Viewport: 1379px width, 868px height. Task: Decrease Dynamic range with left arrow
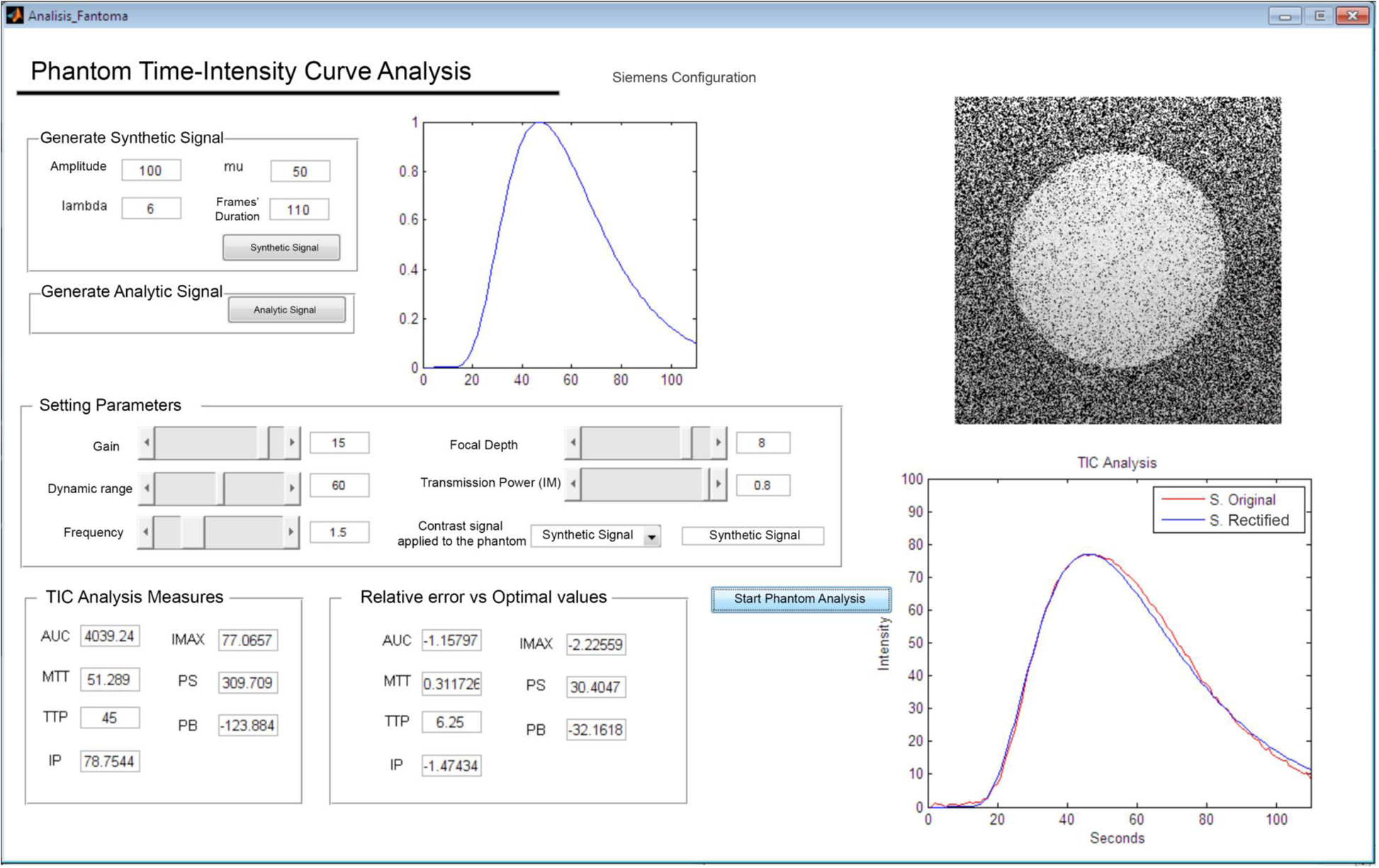pos(147,488)
